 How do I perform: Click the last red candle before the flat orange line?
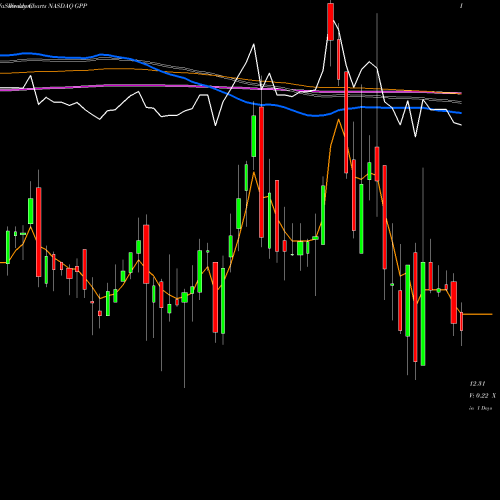click(461, 321)
